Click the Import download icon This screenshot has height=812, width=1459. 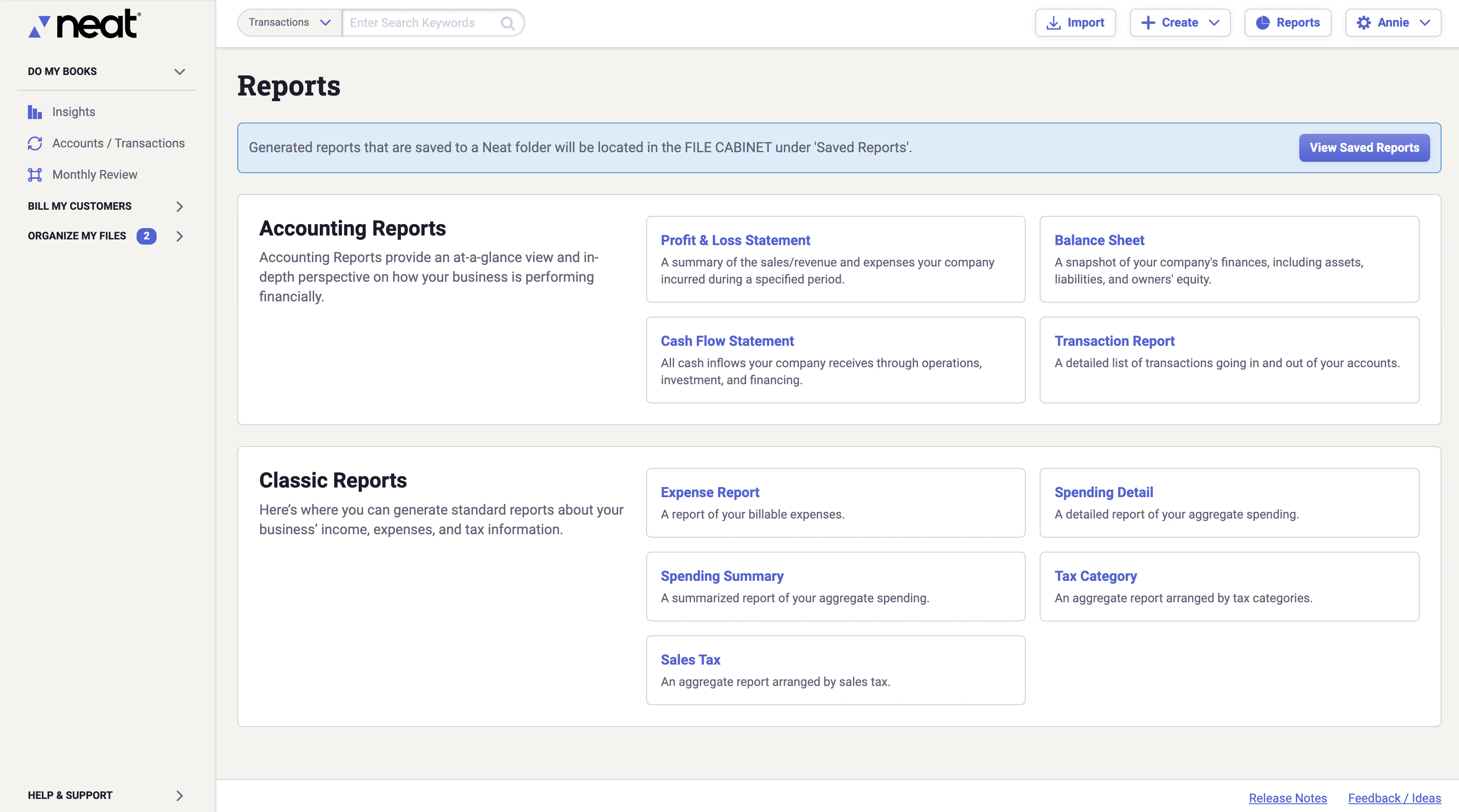(x=1053, y=23)
